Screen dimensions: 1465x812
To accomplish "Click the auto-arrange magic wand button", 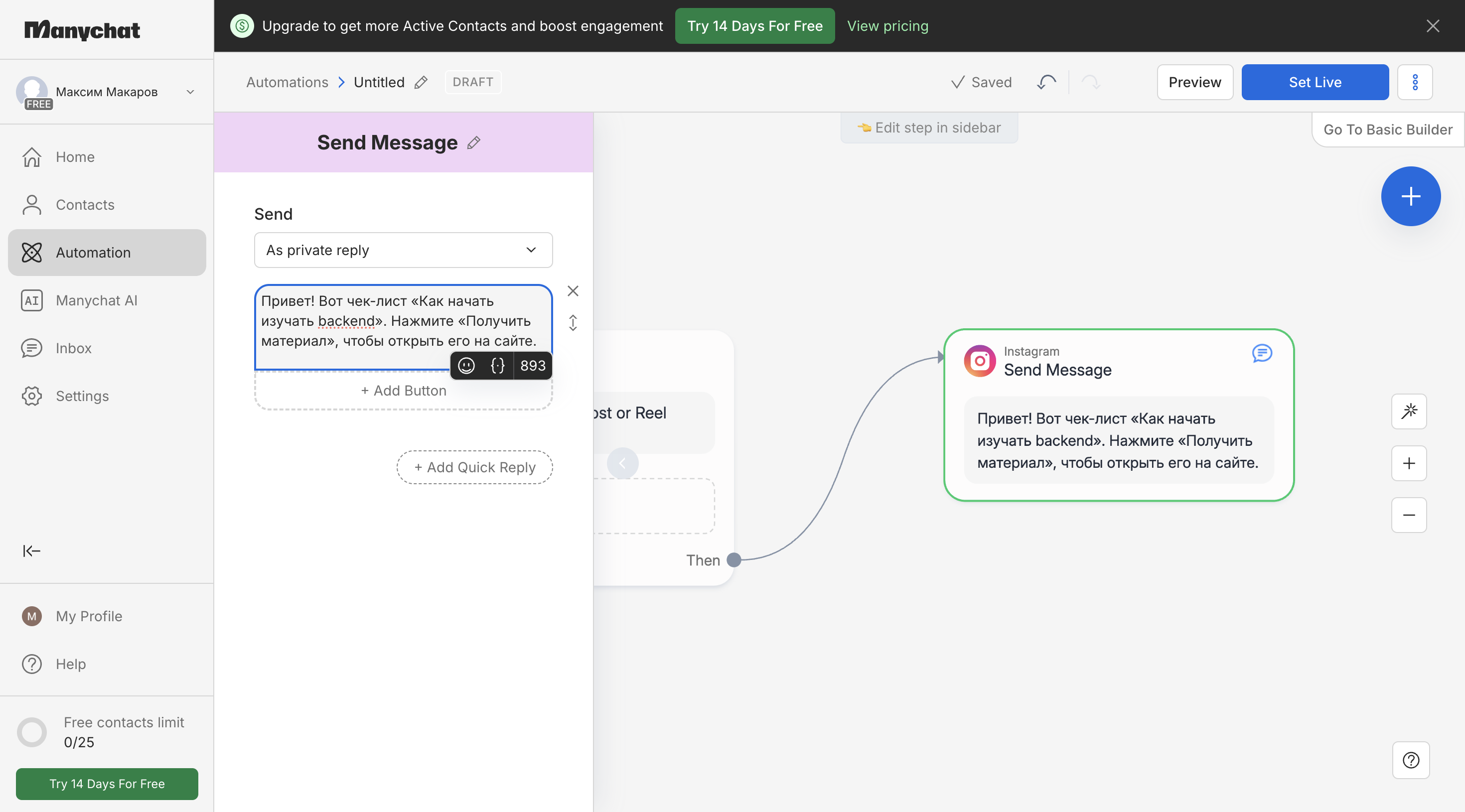I will pos(1409,411).
